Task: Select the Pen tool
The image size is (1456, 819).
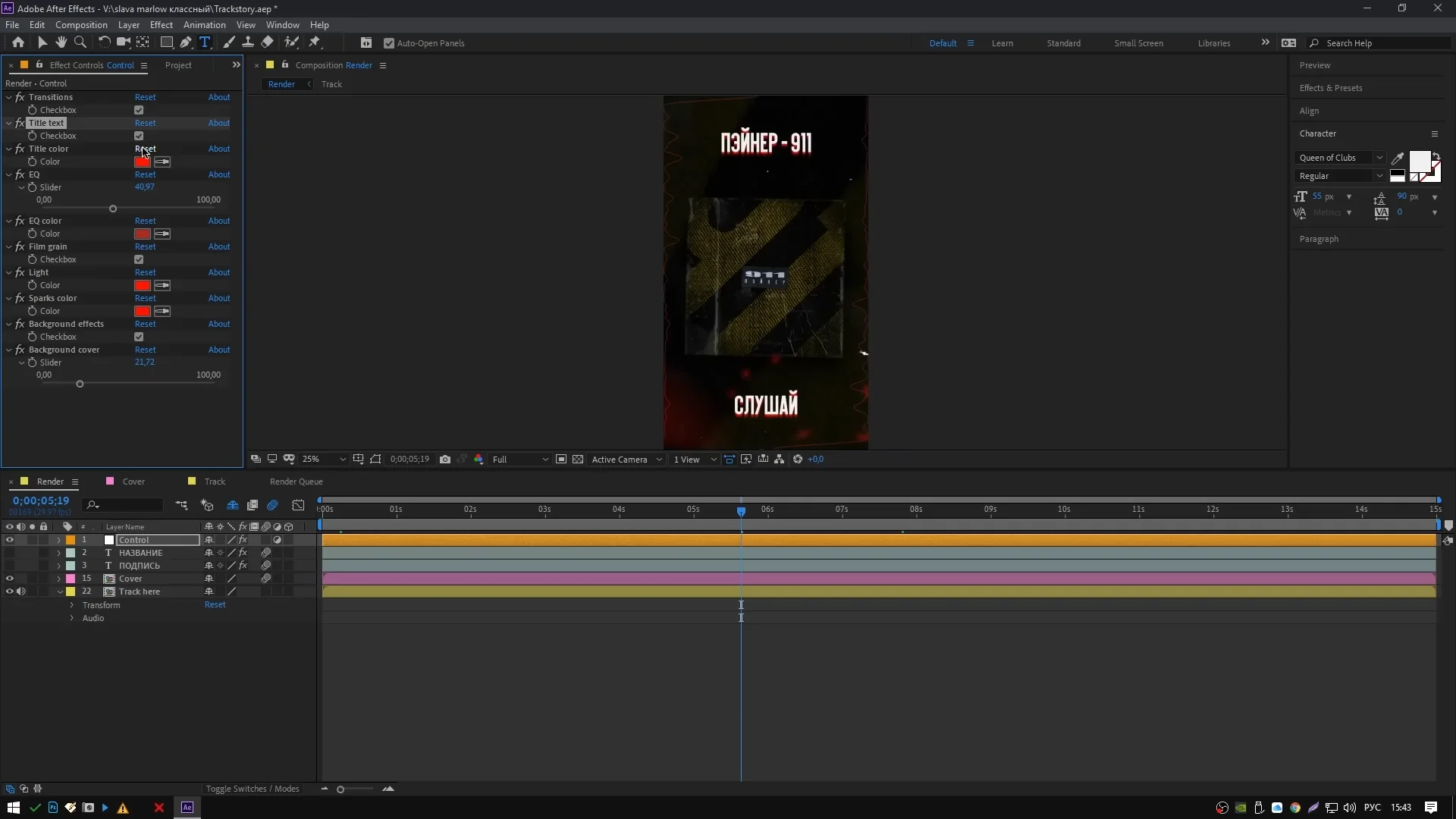Action: [186, 42]
